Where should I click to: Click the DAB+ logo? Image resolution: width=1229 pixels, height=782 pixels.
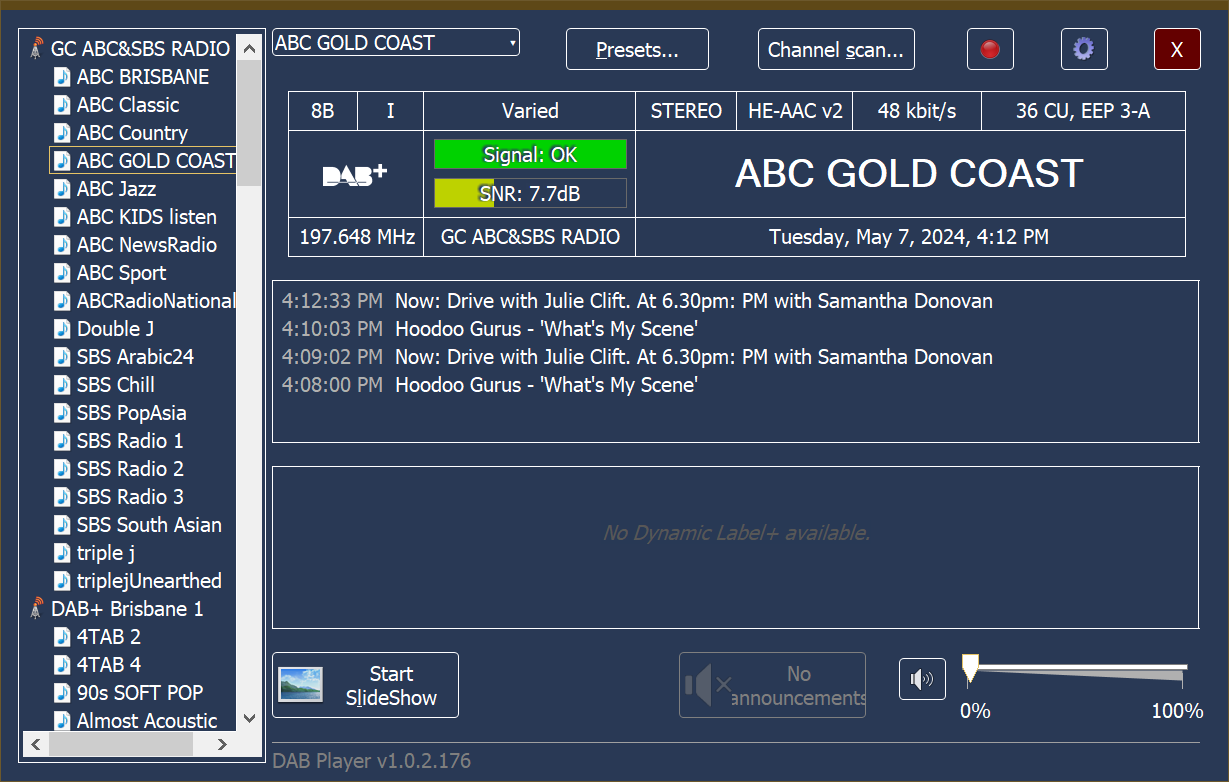355,174
